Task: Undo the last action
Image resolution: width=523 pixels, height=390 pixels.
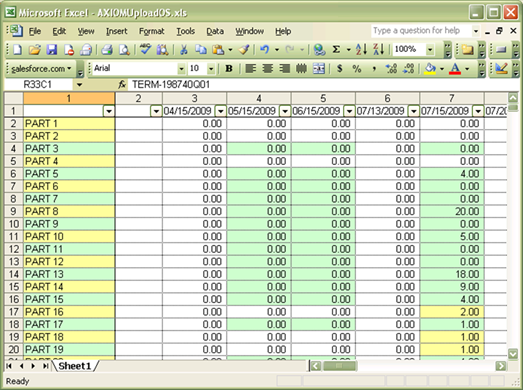Action: click(265, 50)
